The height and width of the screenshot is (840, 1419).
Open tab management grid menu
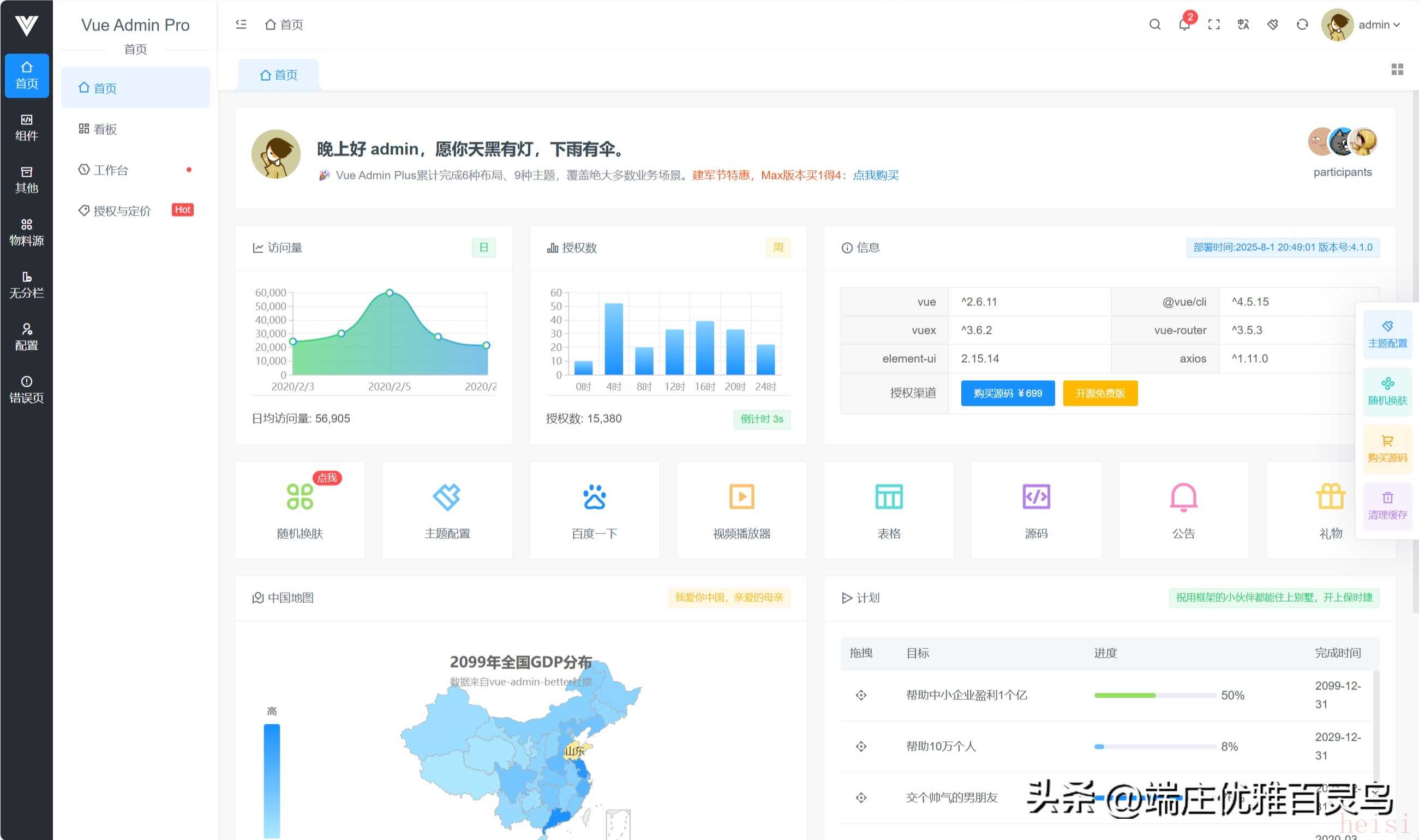[x=1397, y=69]
